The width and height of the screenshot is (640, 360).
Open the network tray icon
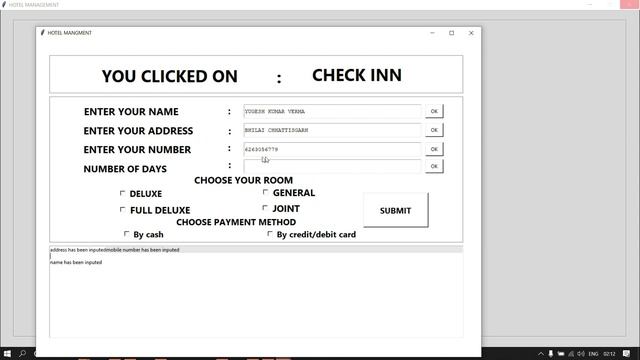click(571, 354)
